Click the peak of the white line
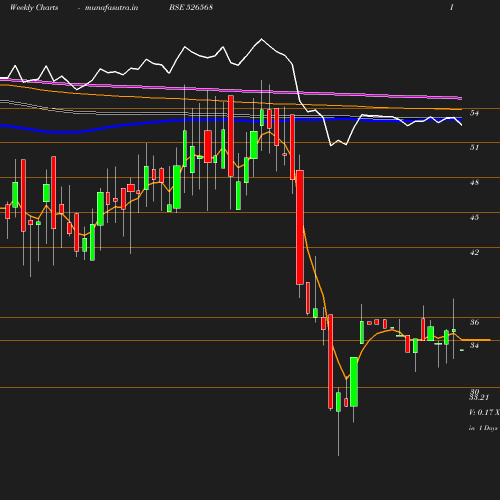Viewport: 500px width, 500px height. (261, 39)
